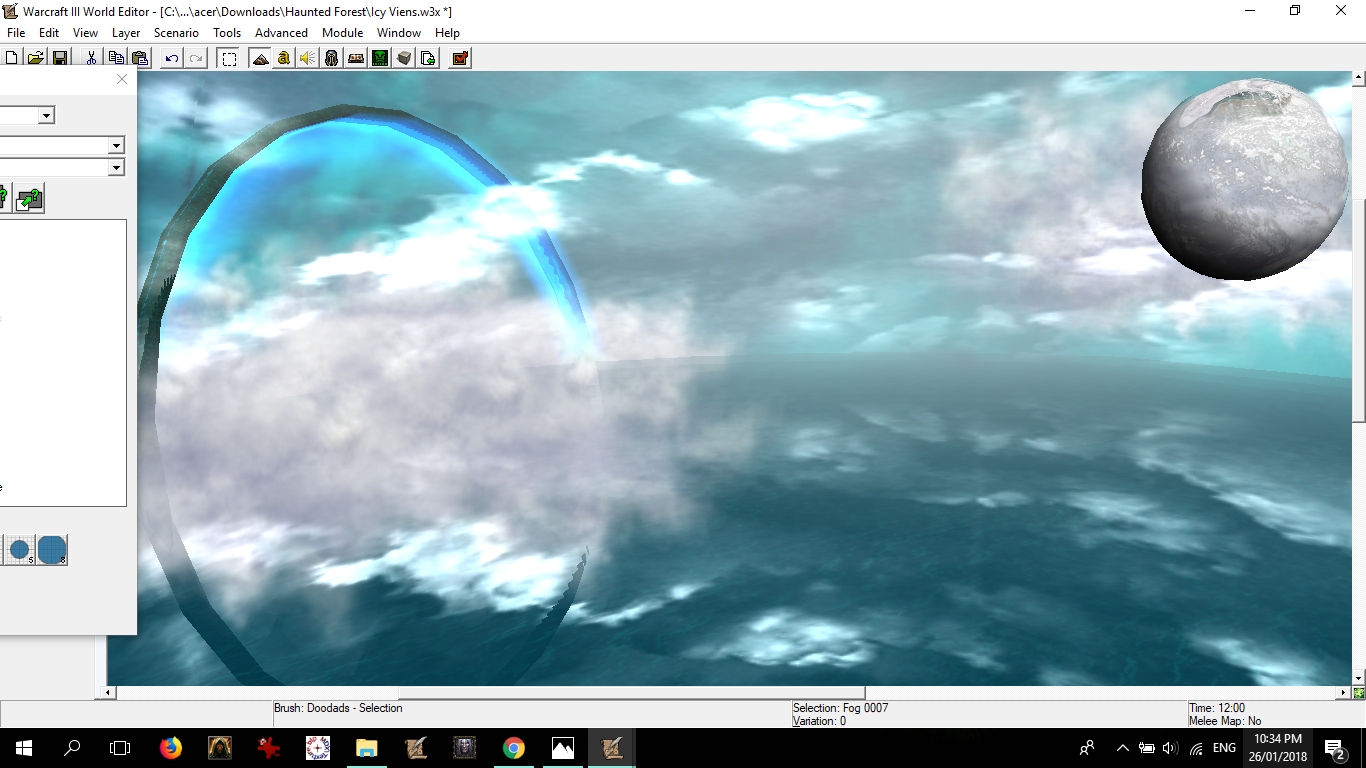Select the smaller circle brush size in palette
Viewport: 1366px width, 768px height.
(19, 550)
